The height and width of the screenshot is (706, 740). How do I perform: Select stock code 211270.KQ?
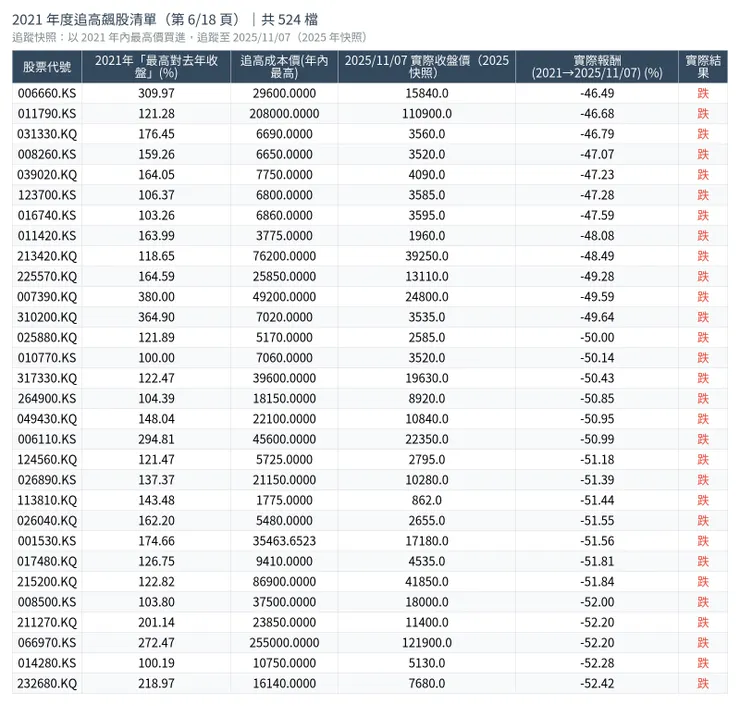47,622
